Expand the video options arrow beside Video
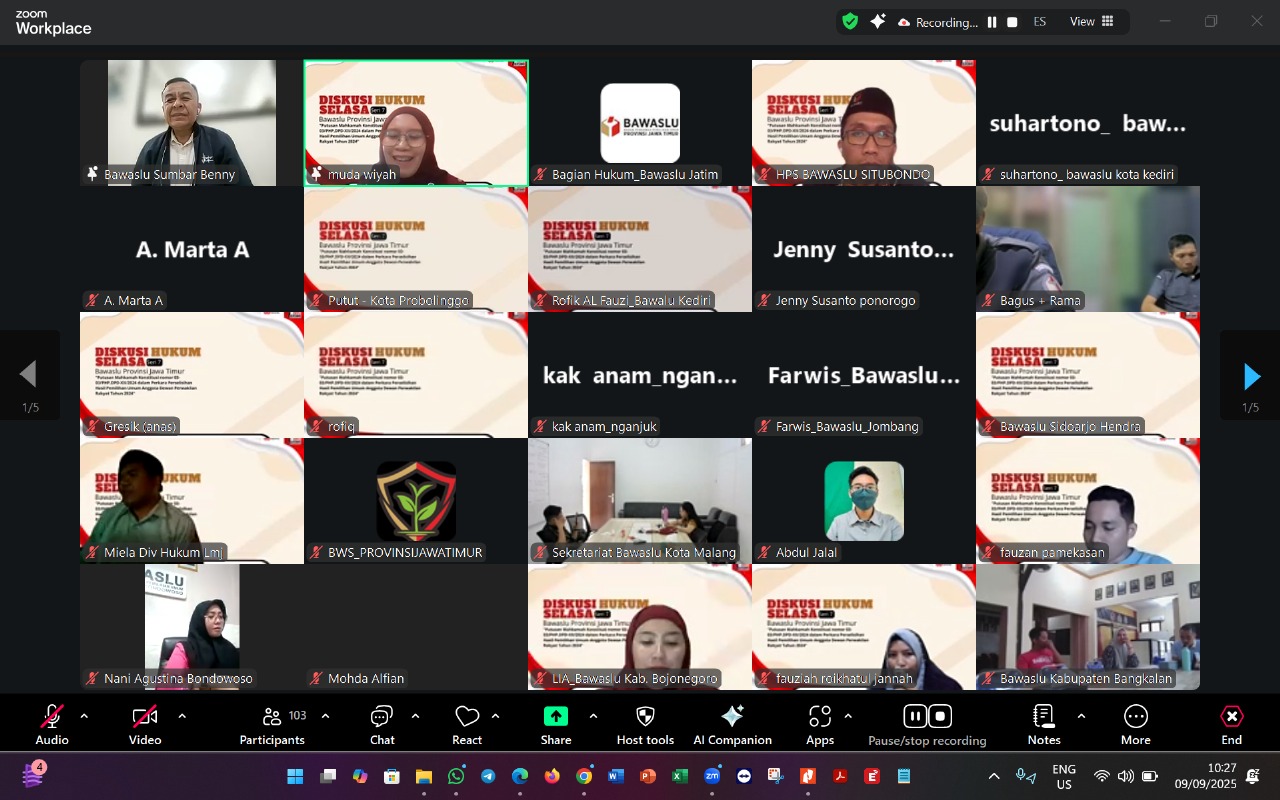Screen dimensions: 1280x800 182,716
